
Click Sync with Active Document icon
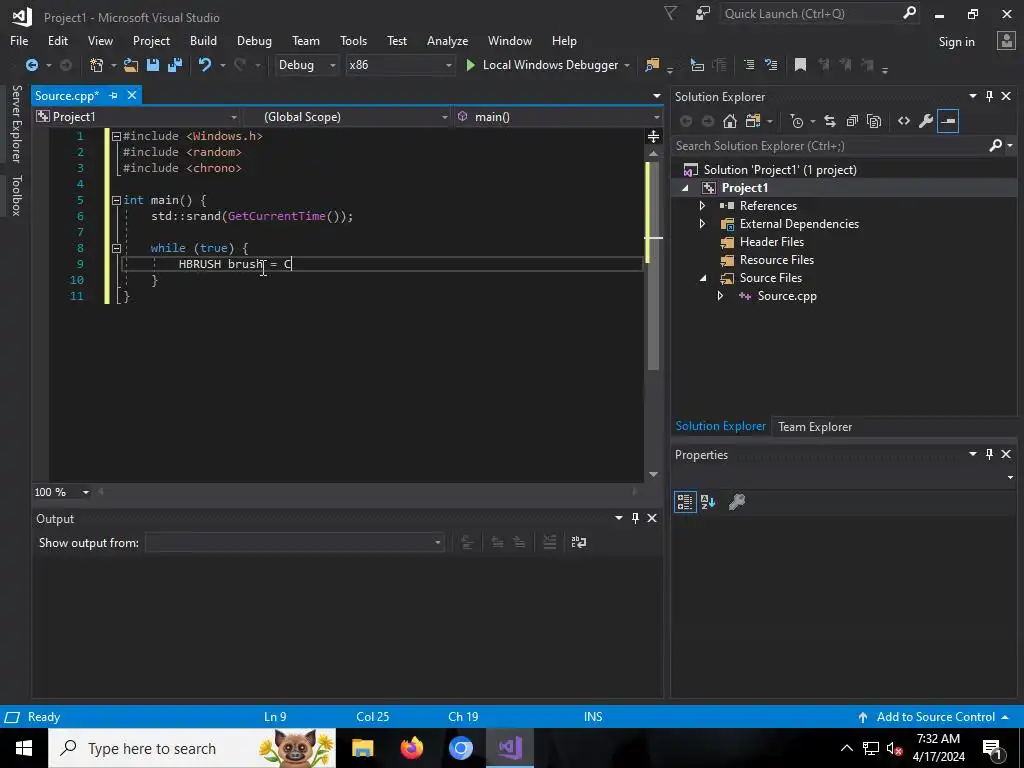(x=829, y=121)
